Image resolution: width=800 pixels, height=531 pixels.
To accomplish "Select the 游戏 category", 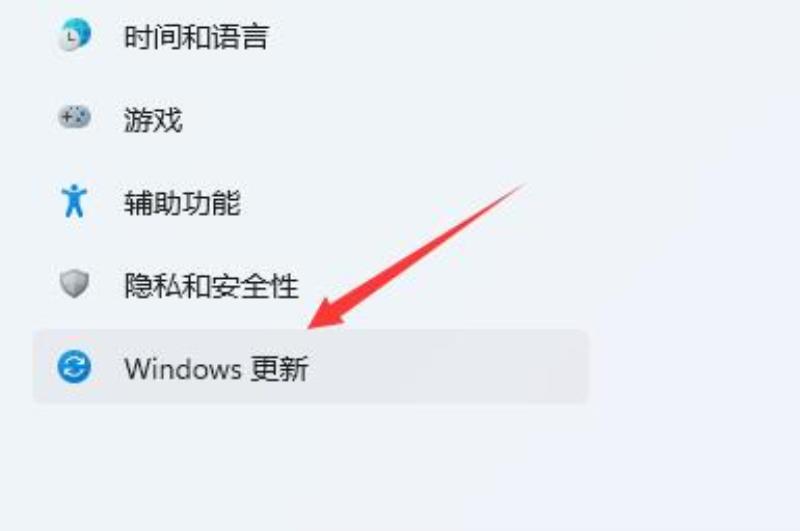I will (311, 120).
